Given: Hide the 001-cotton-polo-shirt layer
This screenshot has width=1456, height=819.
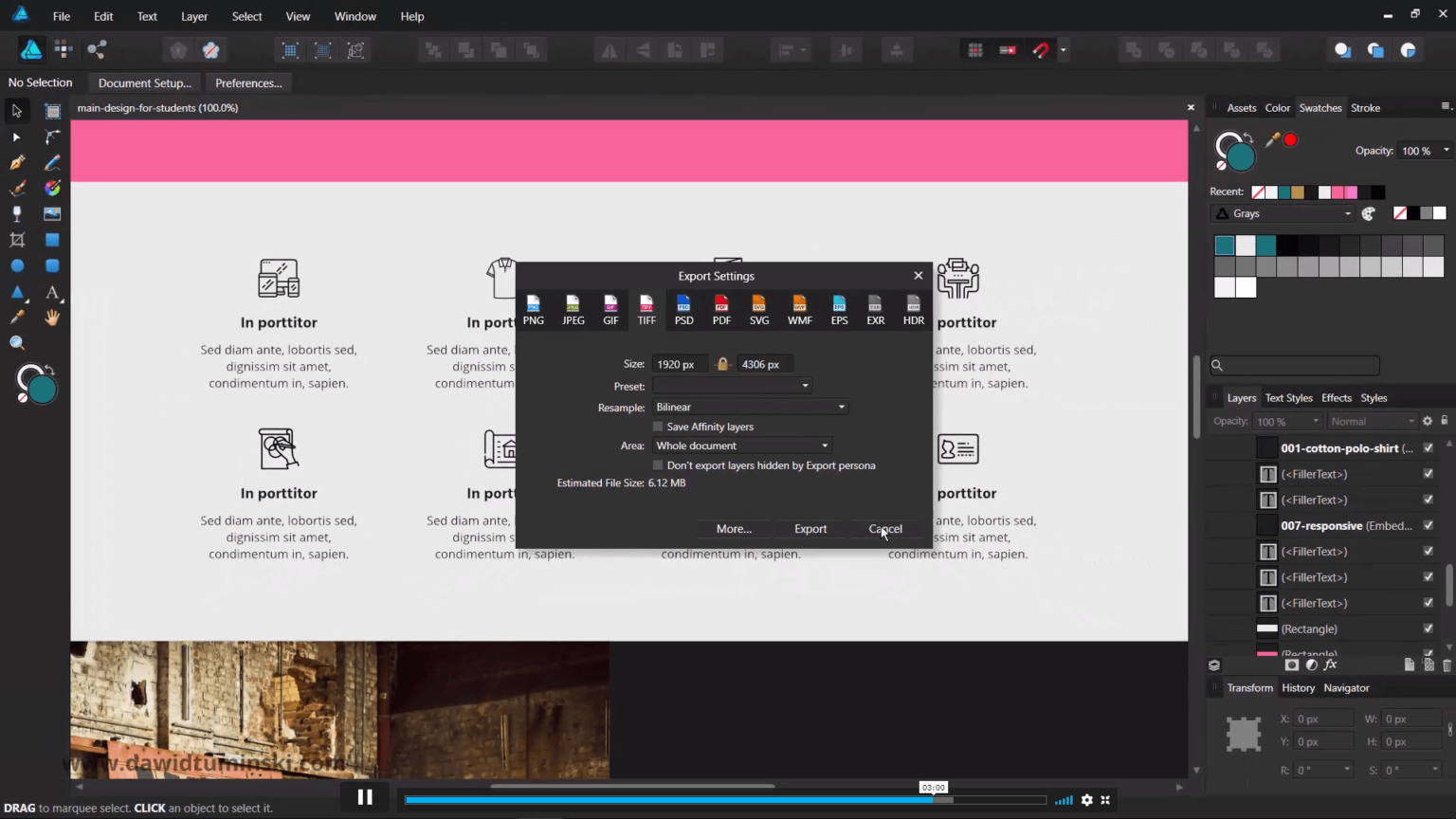Looking at the screenshot, I should (x=1429, y=448).
